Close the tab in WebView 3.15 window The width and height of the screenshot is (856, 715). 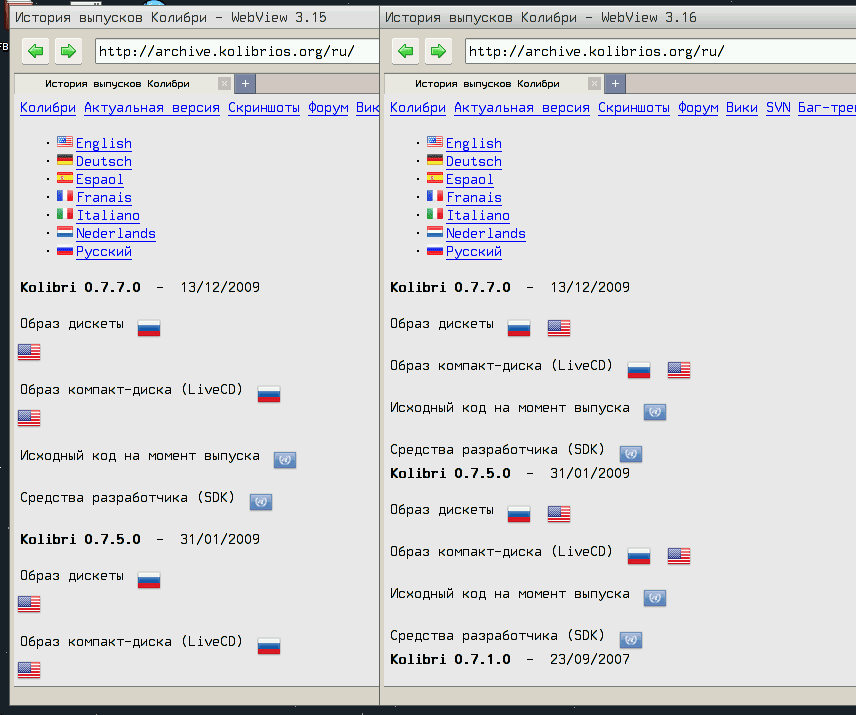click(224, 84)
